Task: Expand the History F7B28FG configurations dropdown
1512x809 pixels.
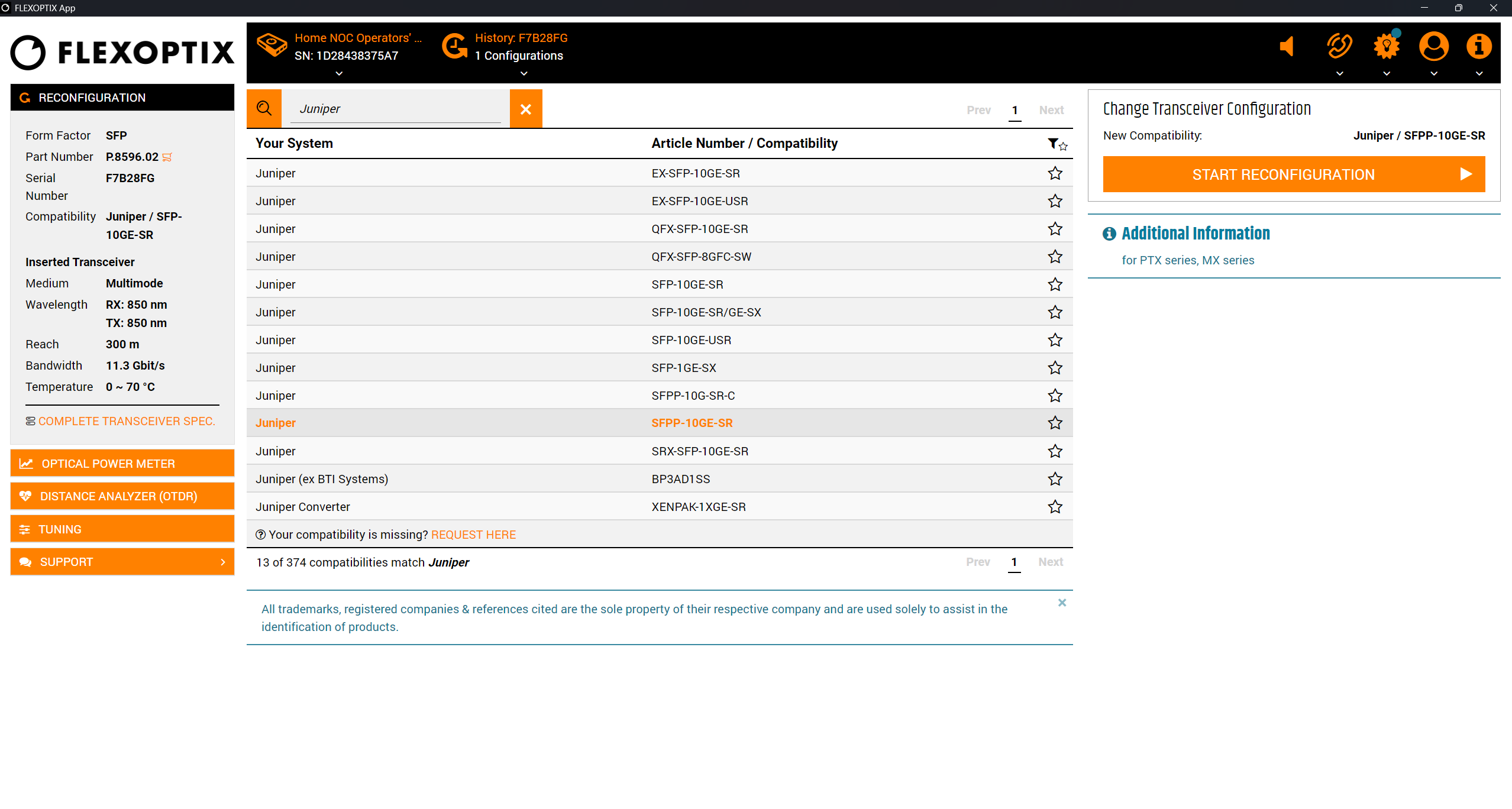Action: 524,74
